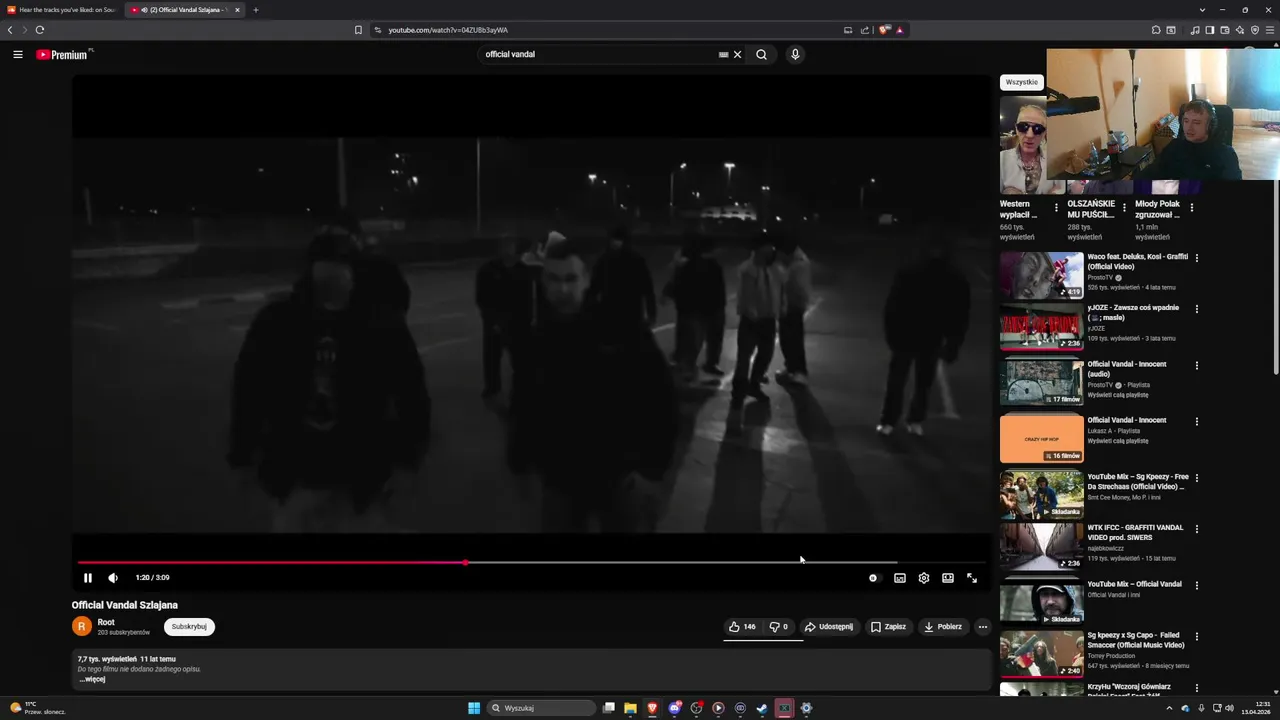Open options for 'YouTube Mix – Official Vandal'
This screenshot has width=1280, height=720.
pos(1197,585)
